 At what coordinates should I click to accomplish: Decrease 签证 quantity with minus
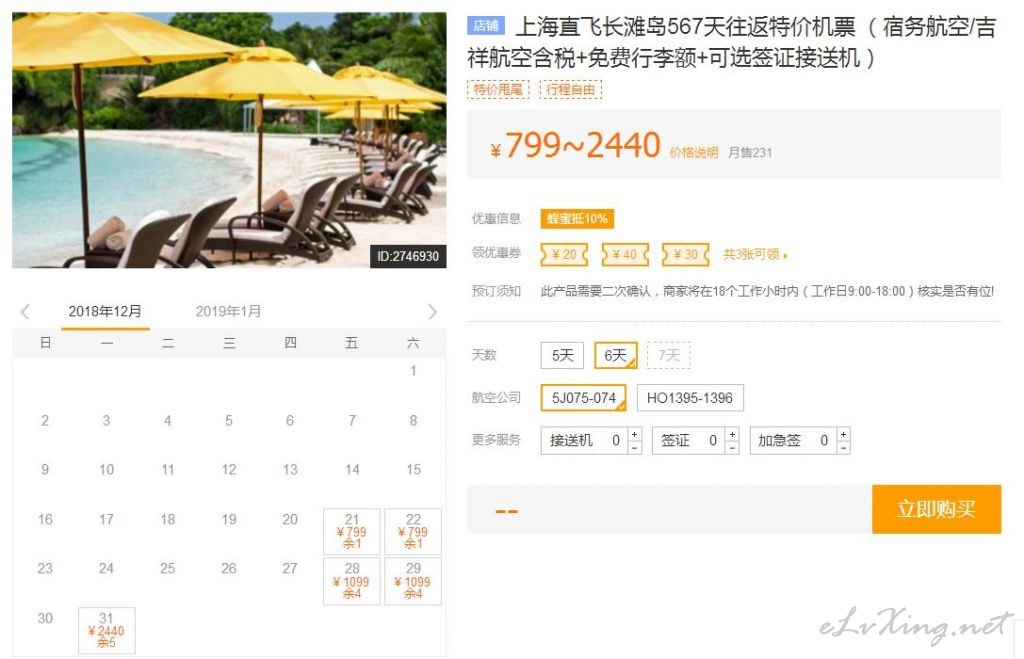732,448
